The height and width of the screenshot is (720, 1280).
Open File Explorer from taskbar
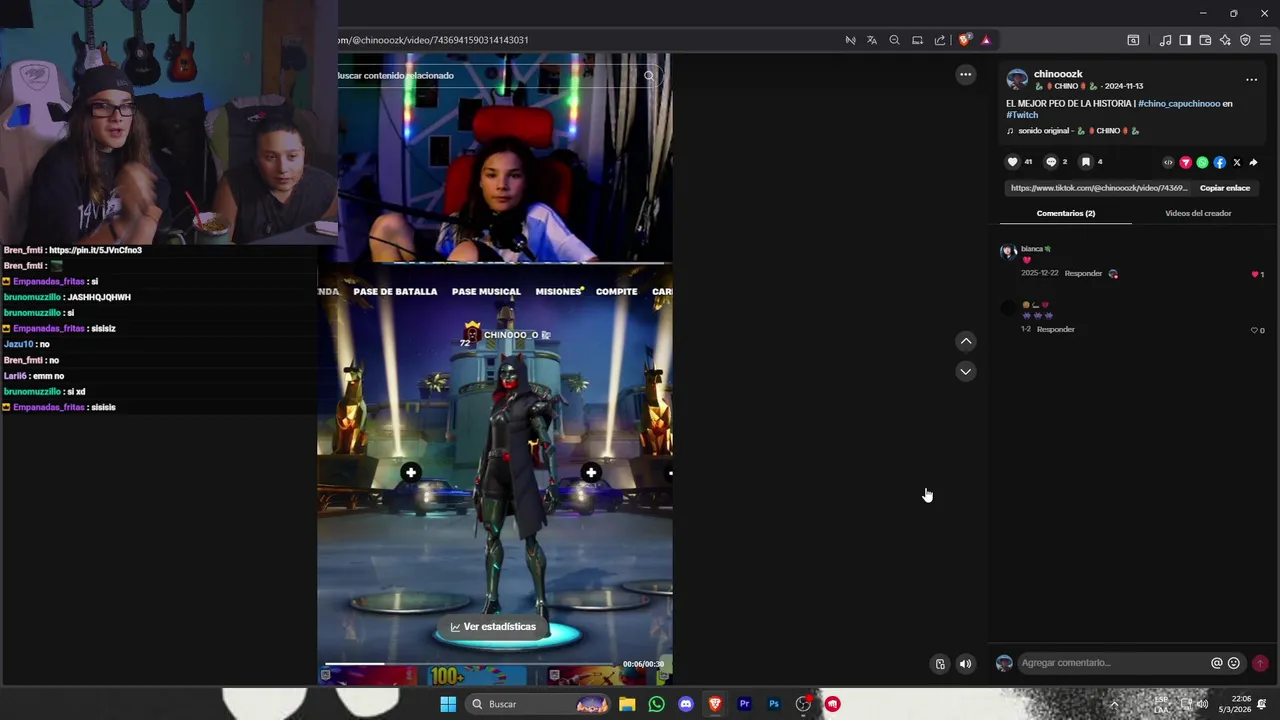[x=627, y=704]
